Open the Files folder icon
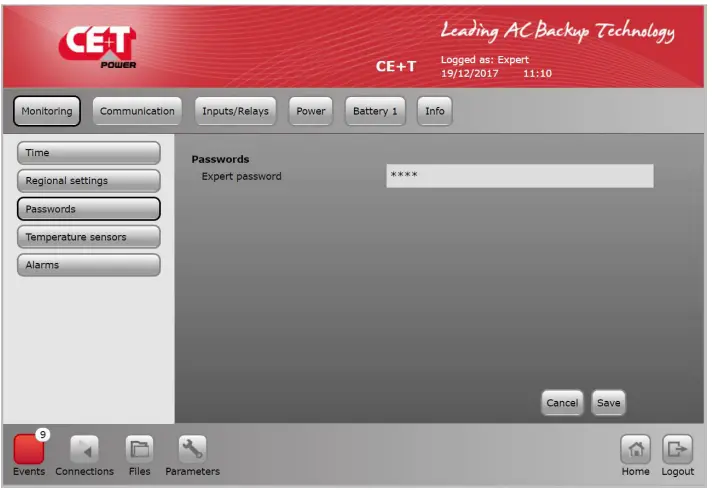Image resolution: width=712 pixels, height=490 pixels. 139,449
